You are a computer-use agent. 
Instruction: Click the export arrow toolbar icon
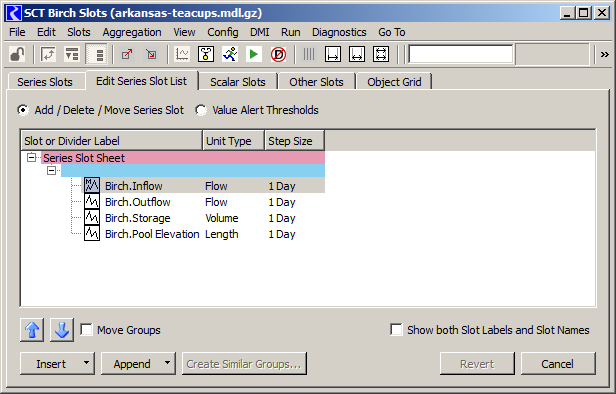coord(127,54)
